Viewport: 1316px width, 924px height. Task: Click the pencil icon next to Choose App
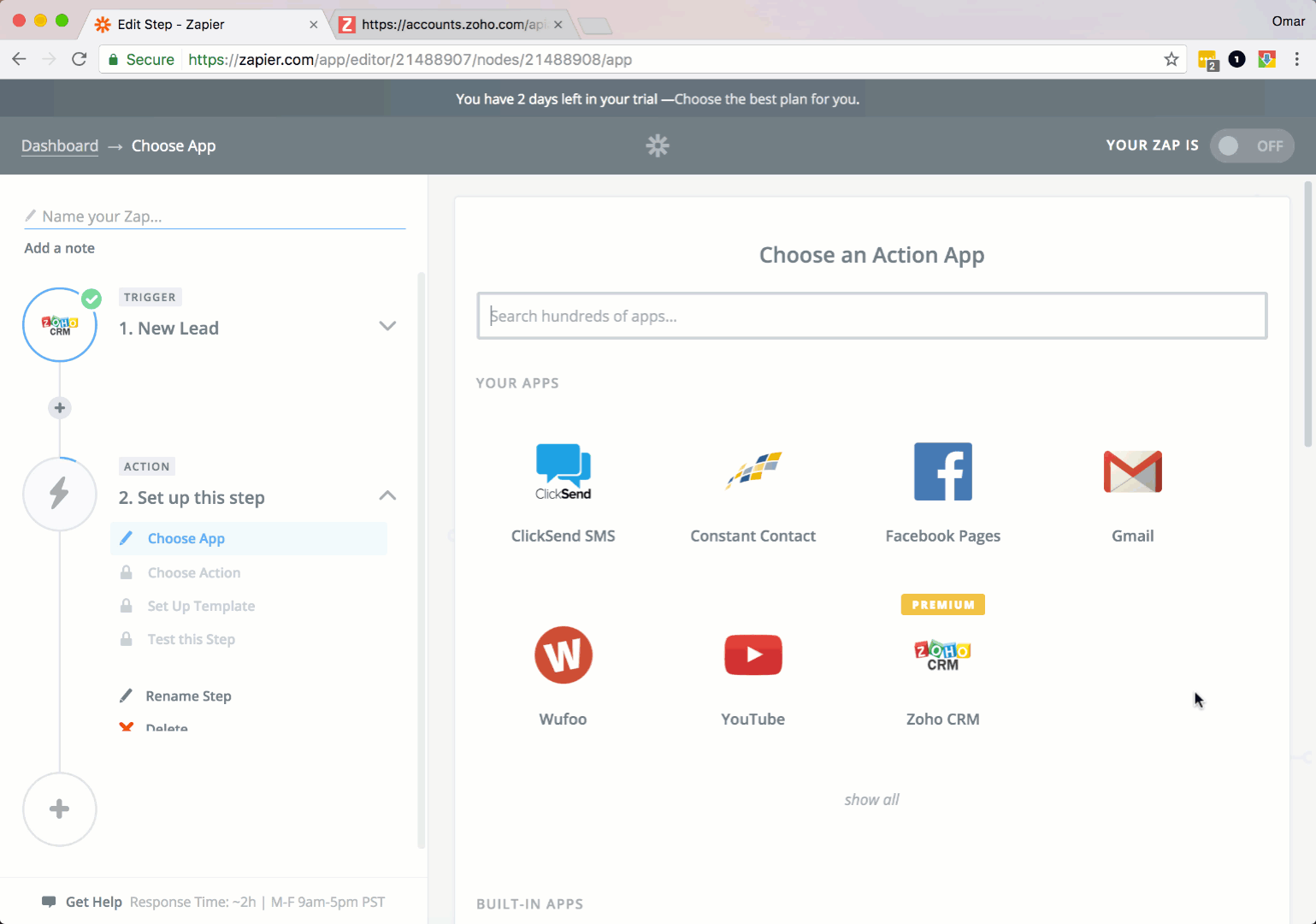click(x=126, y=538)
